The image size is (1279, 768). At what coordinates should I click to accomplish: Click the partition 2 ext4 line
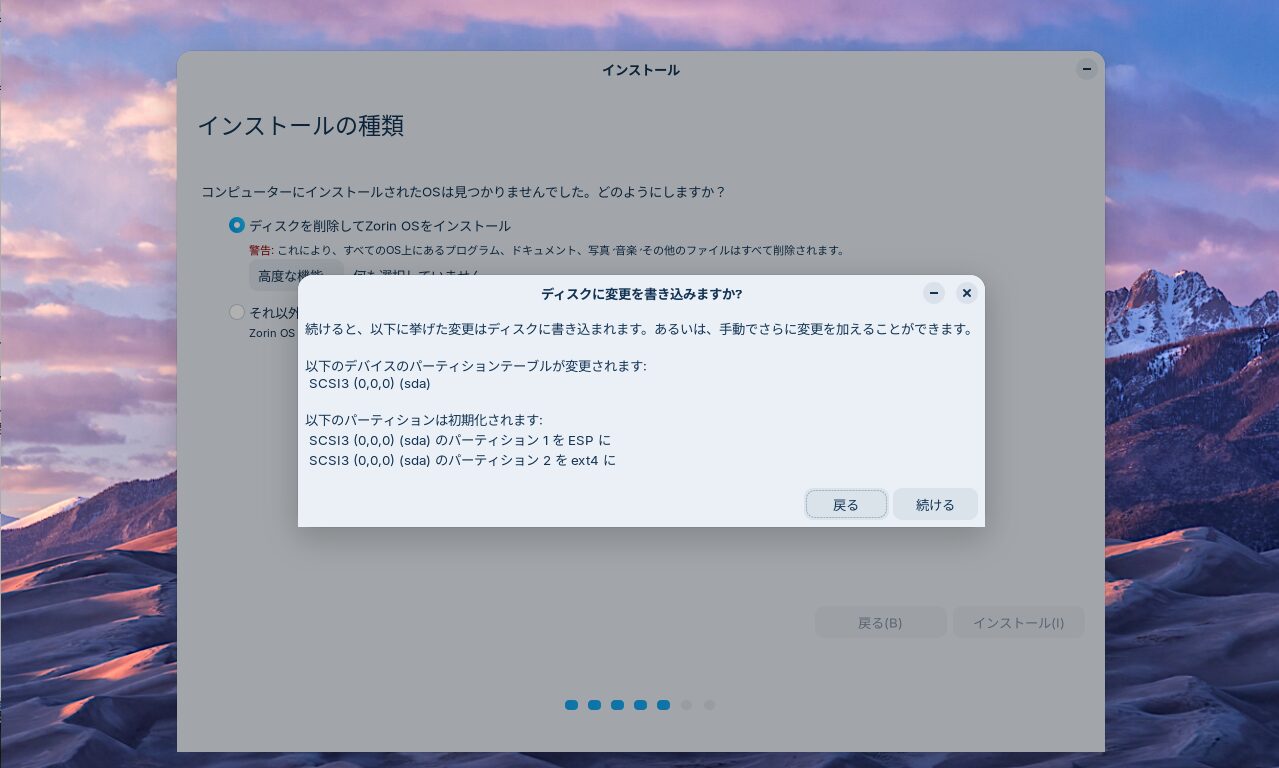[x=462, y=460]
